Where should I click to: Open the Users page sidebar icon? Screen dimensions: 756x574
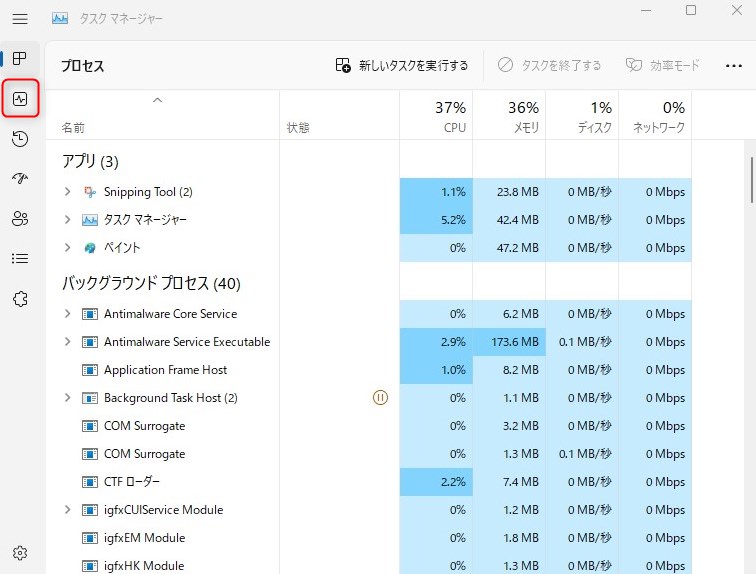(20, 219)
